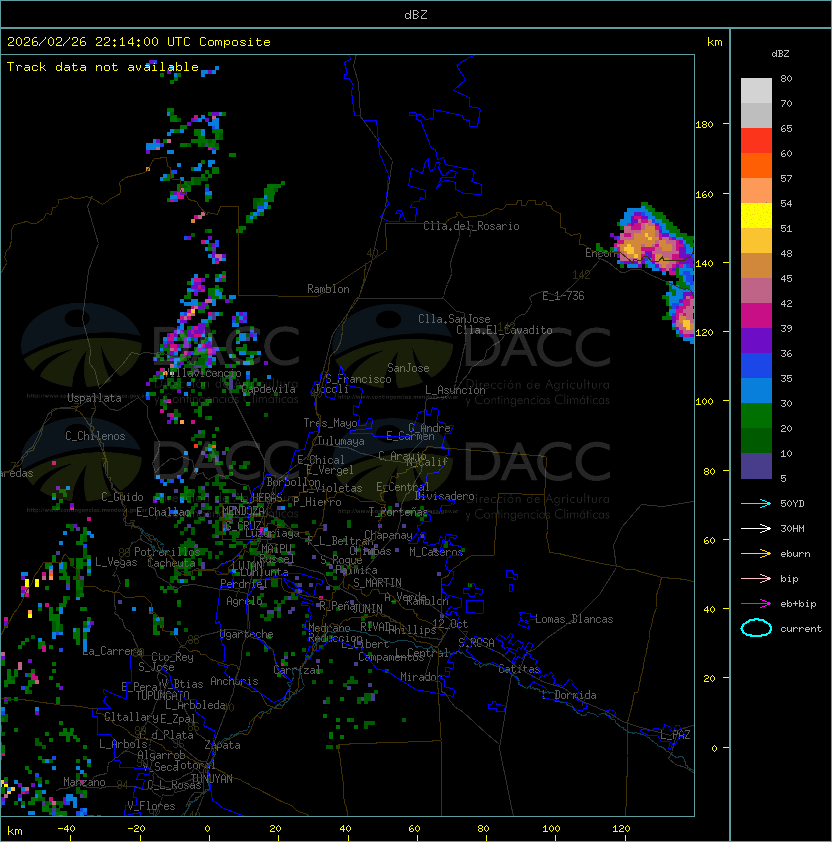Click the 'E_1-736' map label
Image resolution: width=832 pixels, height=842 pixels.
[x=563, y=296]
